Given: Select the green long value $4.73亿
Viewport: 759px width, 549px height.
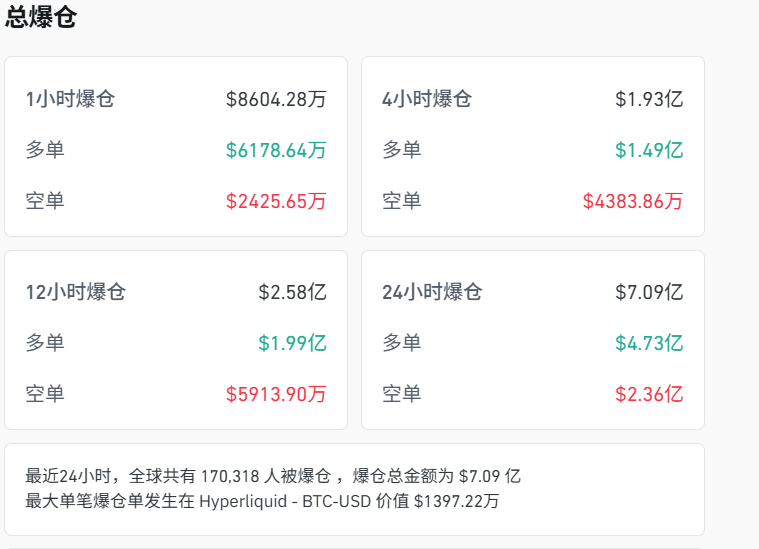Looking at the screenshot, I should [649, 343].
